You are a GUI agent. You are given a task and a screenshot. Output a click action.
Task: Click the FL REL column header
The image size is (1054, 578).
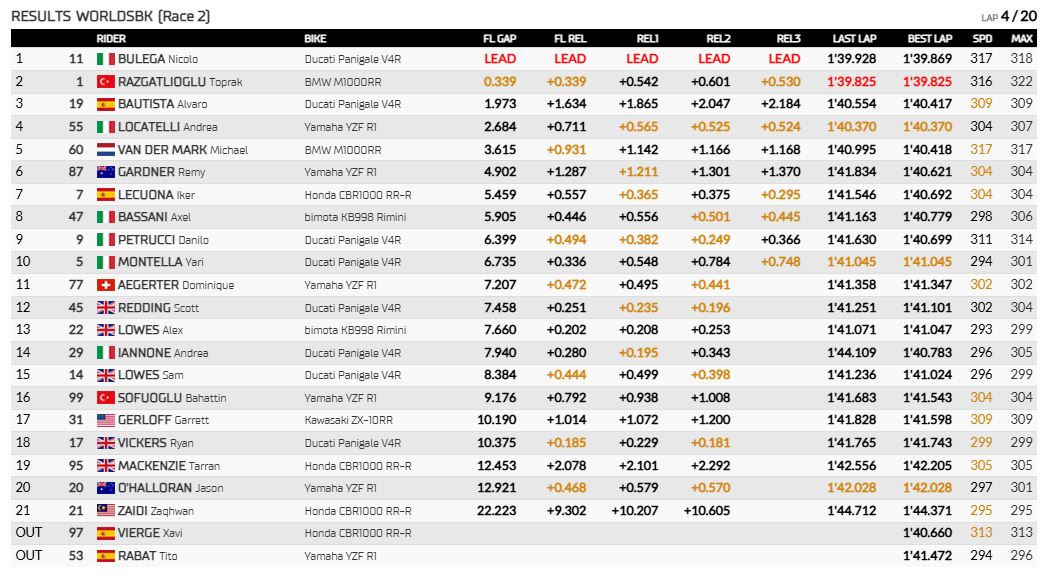(x=570, y=39)
